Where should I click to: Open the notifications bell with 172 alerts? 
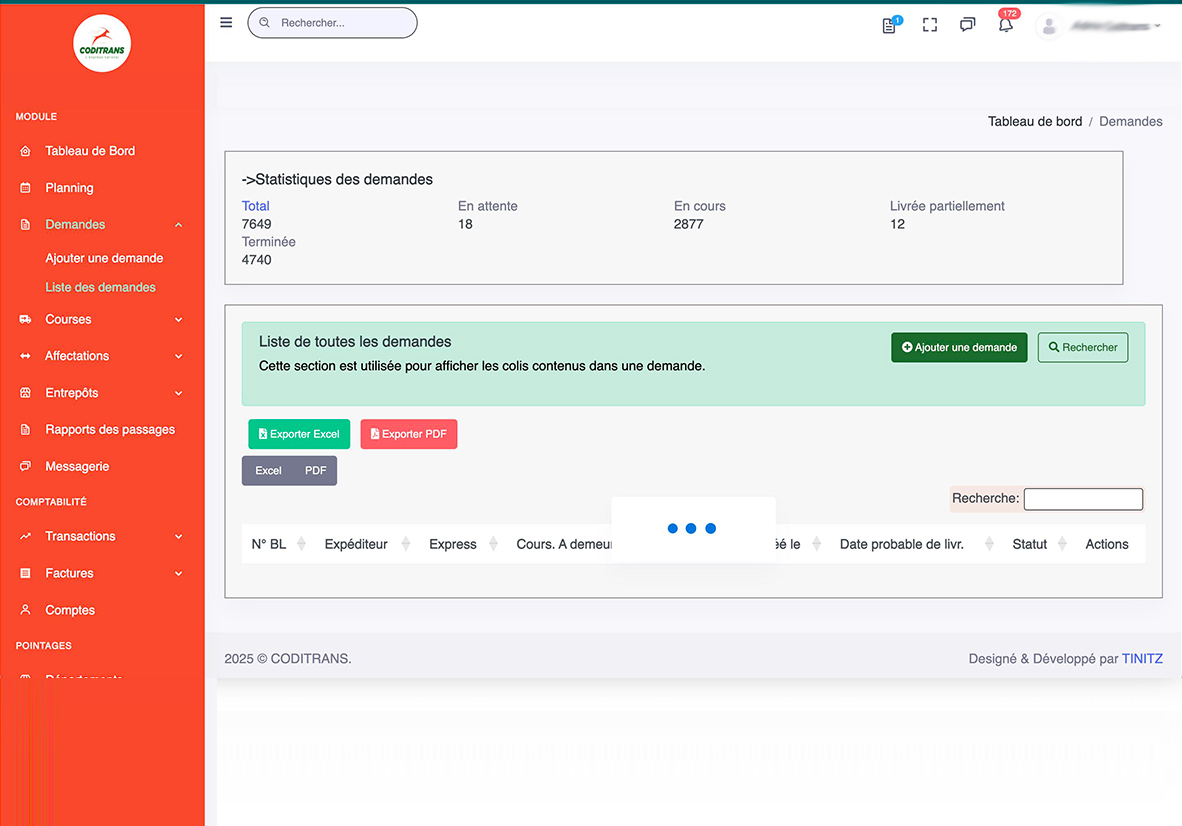pos(1005,25)
